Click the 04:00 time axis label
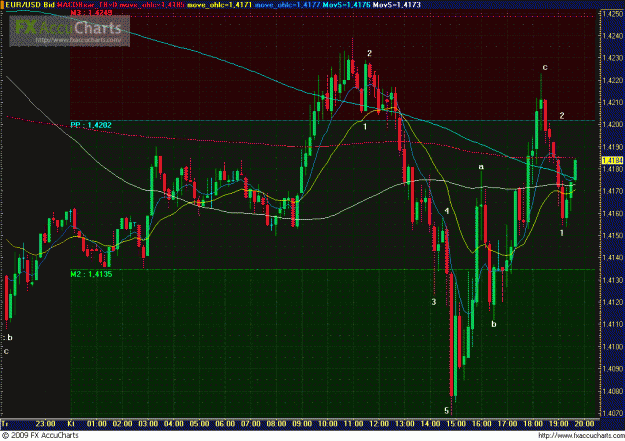The width and height of the screenshot is (625, 441). (174, 423)
